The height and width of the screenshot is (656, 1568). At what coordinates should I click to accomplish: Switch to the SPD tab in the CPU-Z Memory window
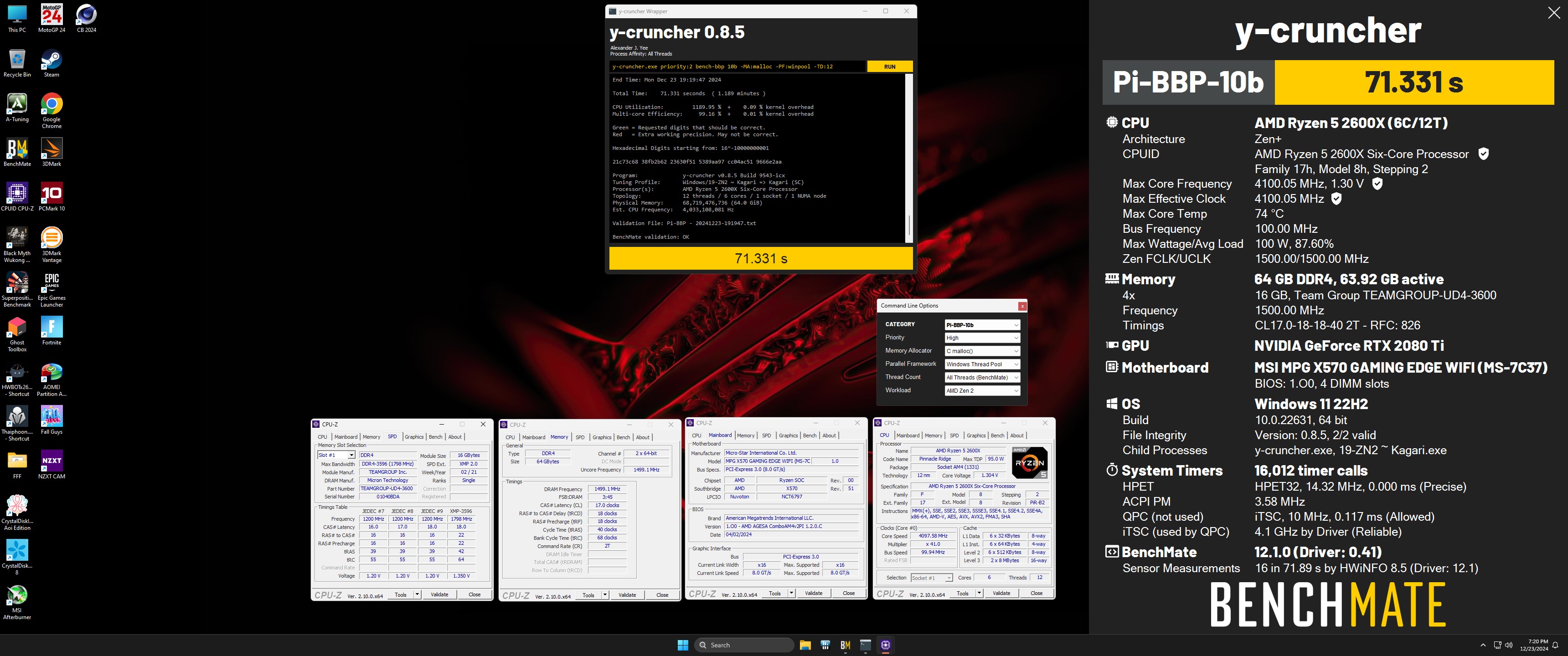tap(580, 437)
